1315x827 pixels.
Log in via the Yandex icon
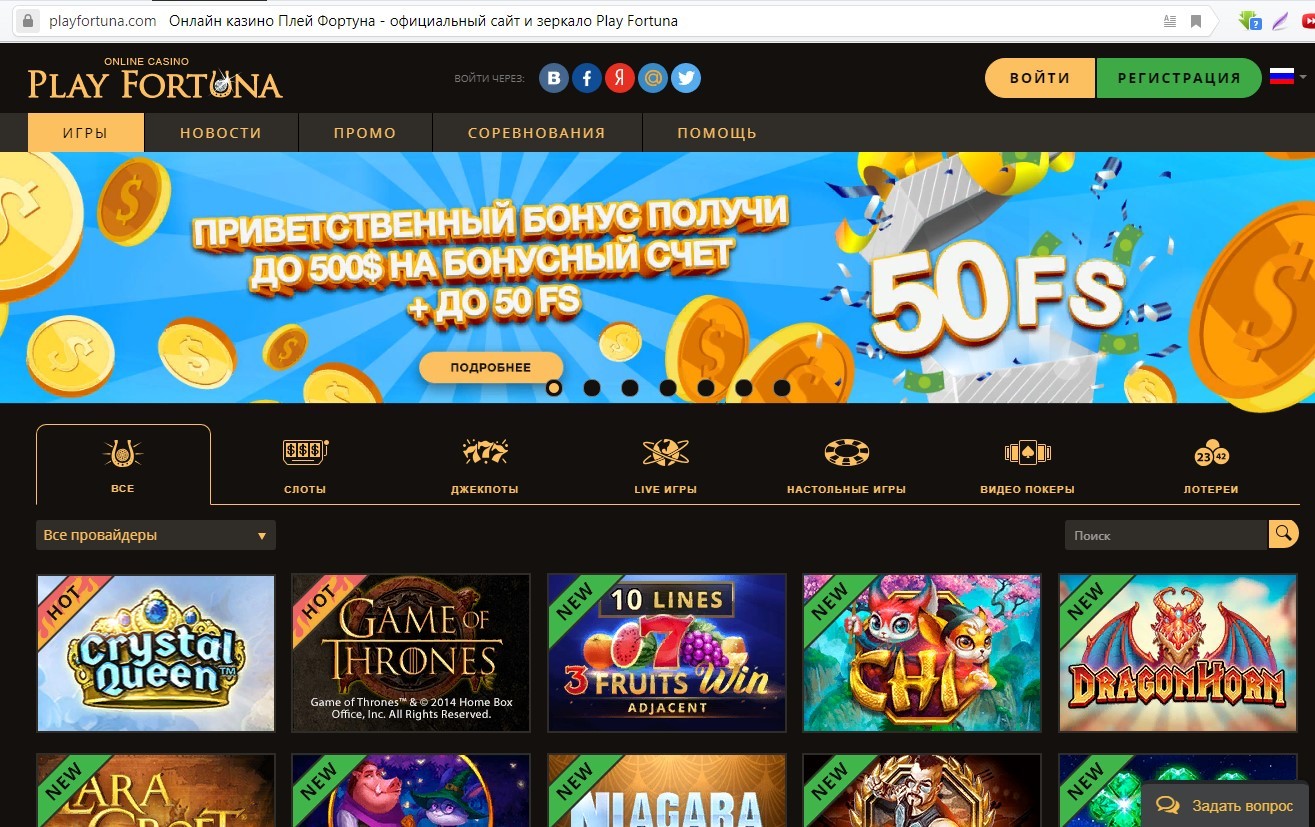[620, 78]
